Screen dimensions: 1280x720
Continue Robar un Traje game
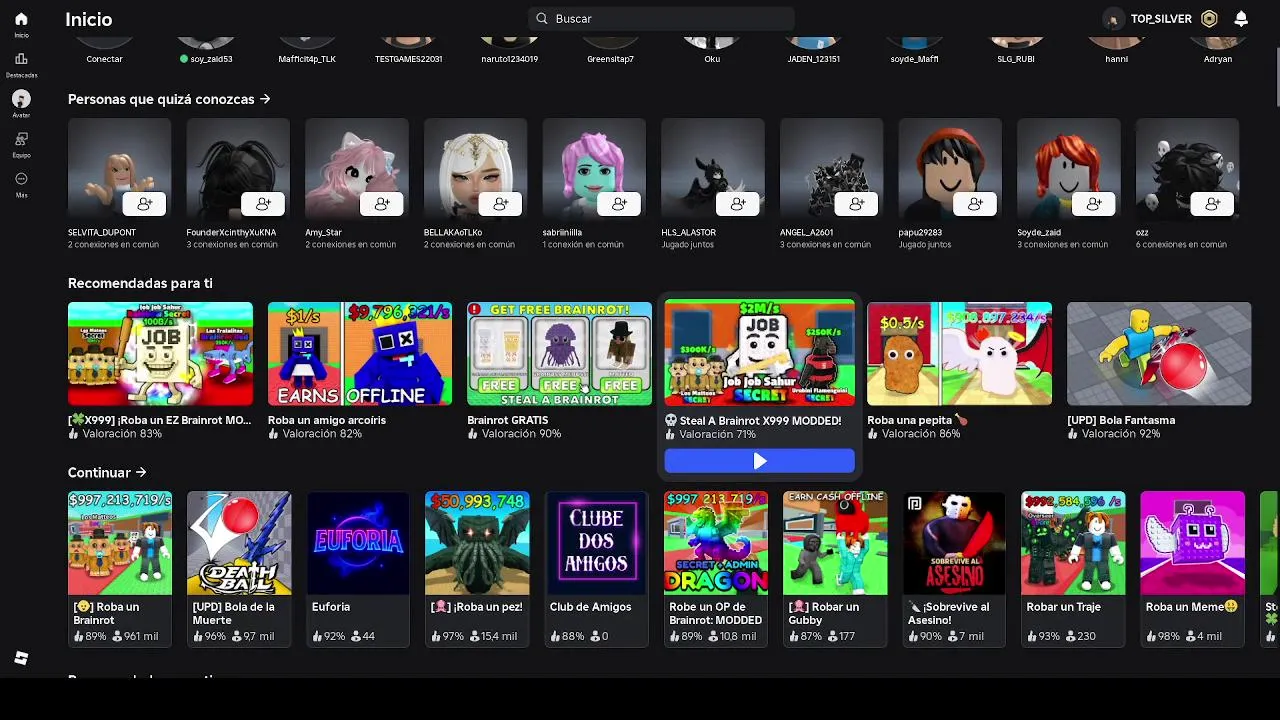pos(1073,568)
